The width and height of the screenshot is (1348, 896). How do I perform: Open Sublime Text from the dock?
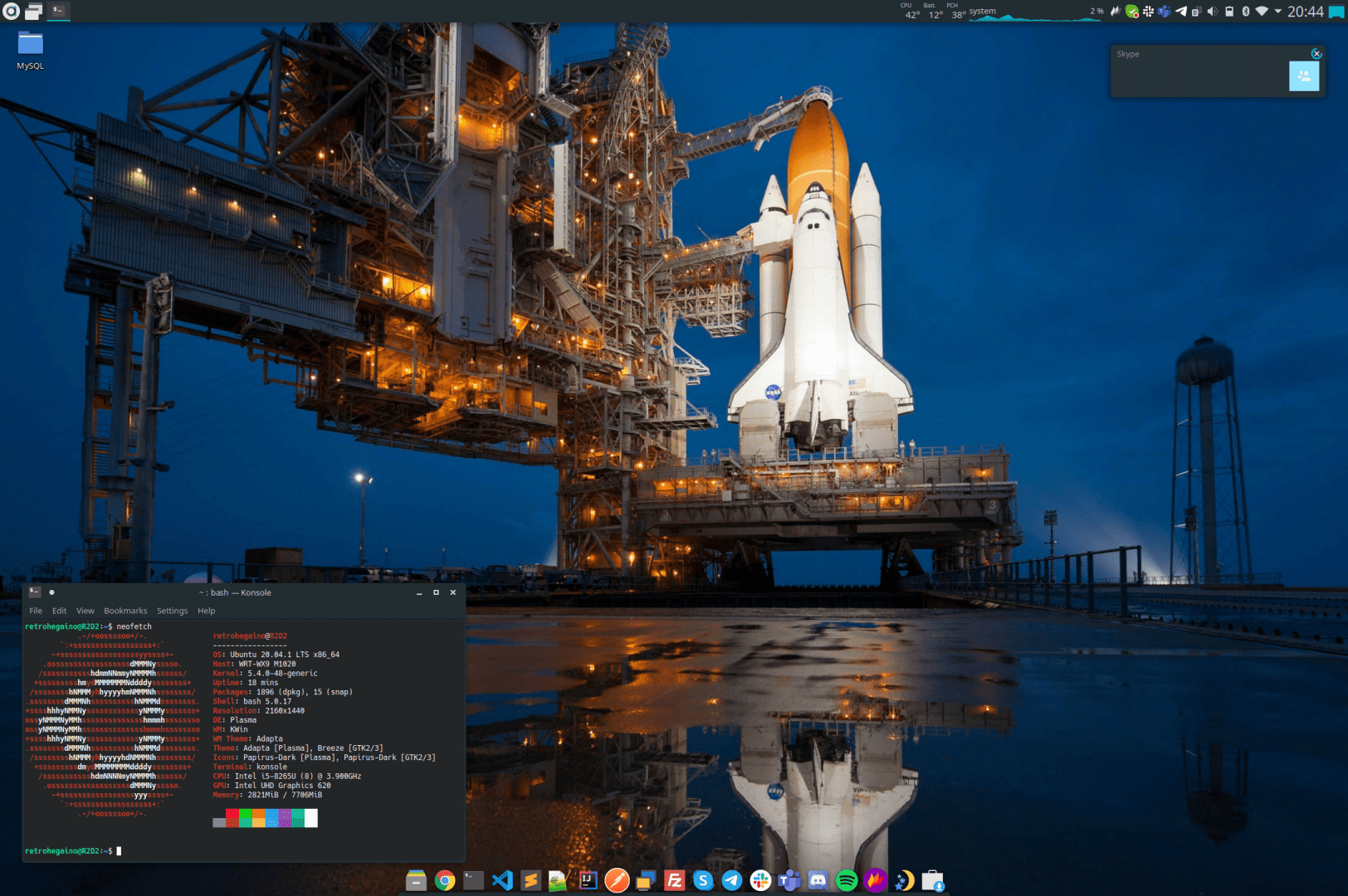[x=530, y=881]
